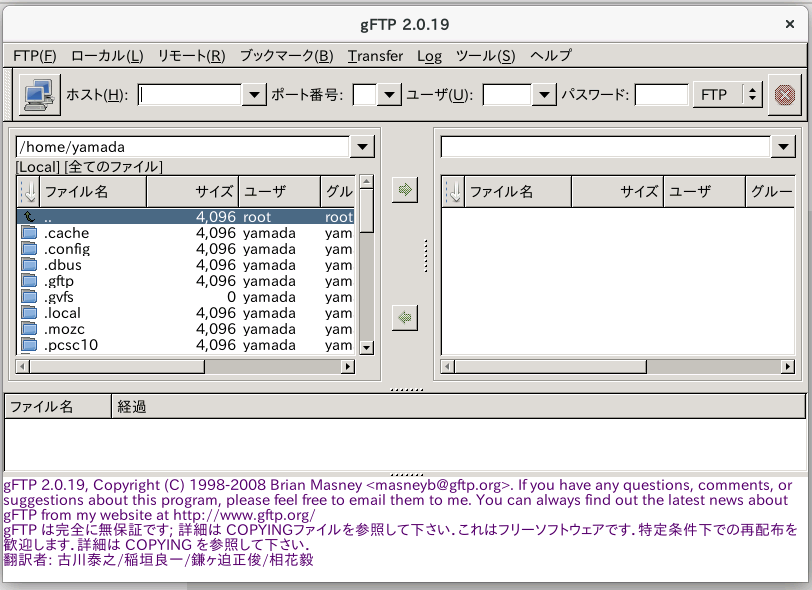Screen dimensions: 812x590
Task: Select the .dbus folder icon
Action: (x=29, y=265)
